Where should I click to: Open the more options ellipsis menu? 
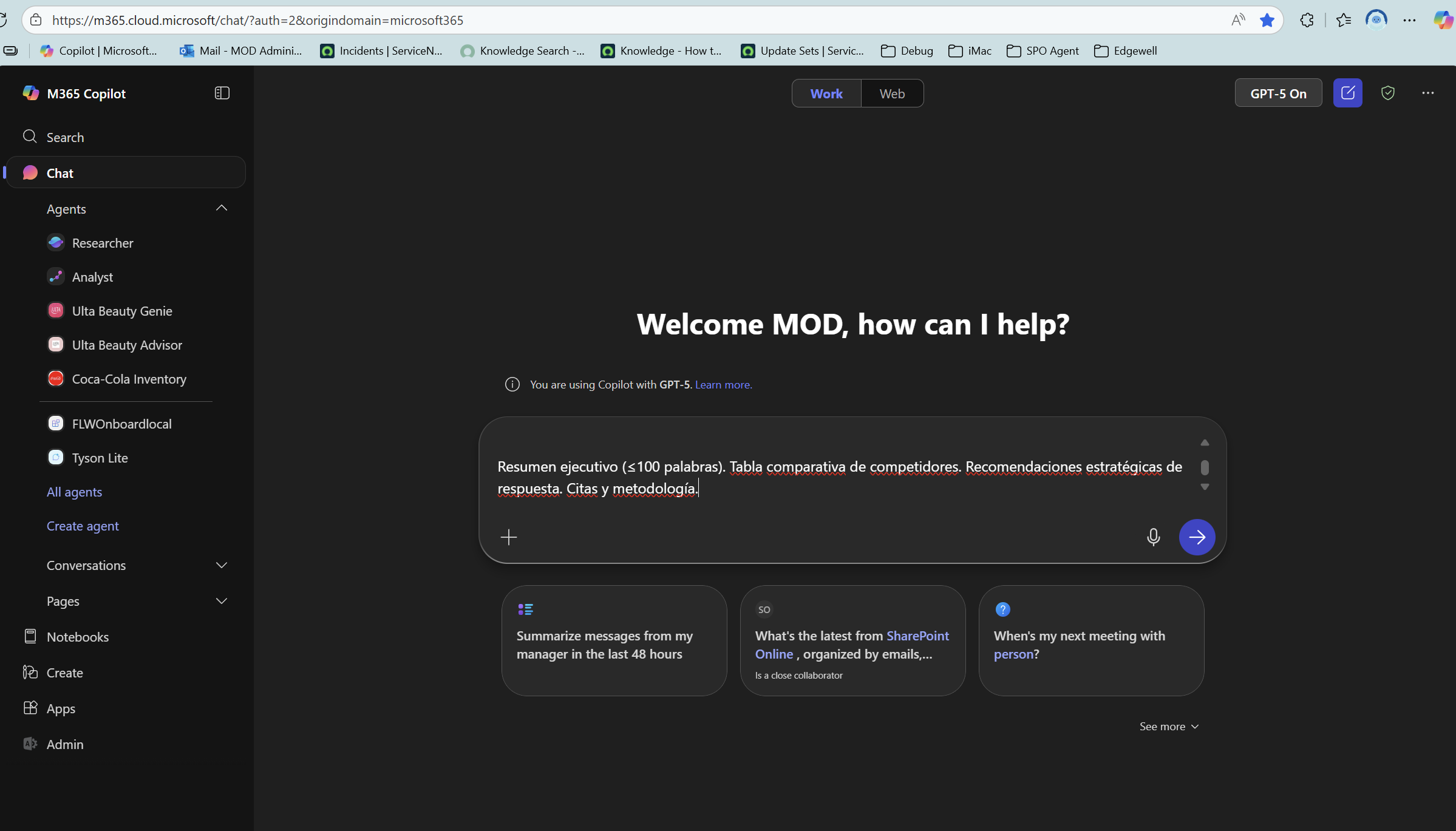[1427, 93]
